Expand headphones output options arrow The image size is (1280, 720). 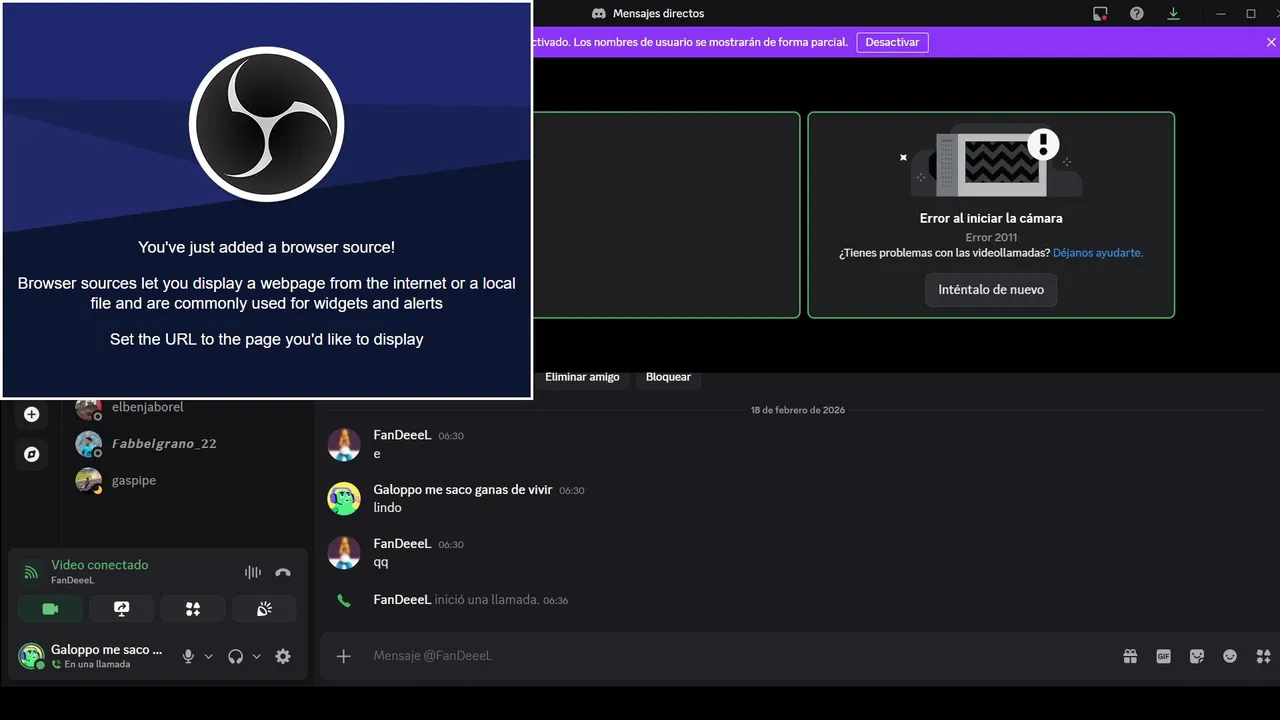tap(256, 656)
